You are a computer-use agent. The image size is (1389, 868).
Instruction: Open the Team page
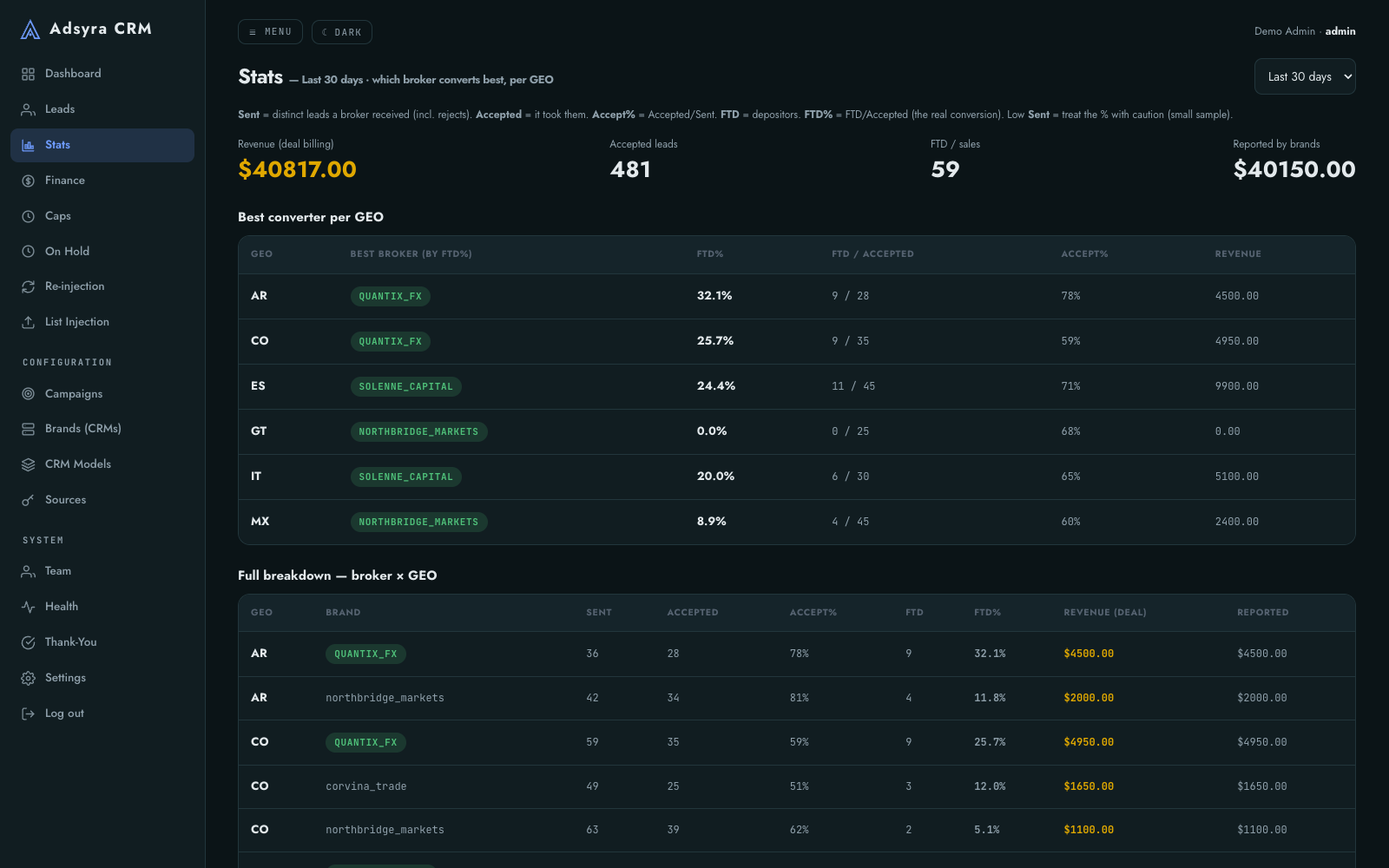coord(102,571)
